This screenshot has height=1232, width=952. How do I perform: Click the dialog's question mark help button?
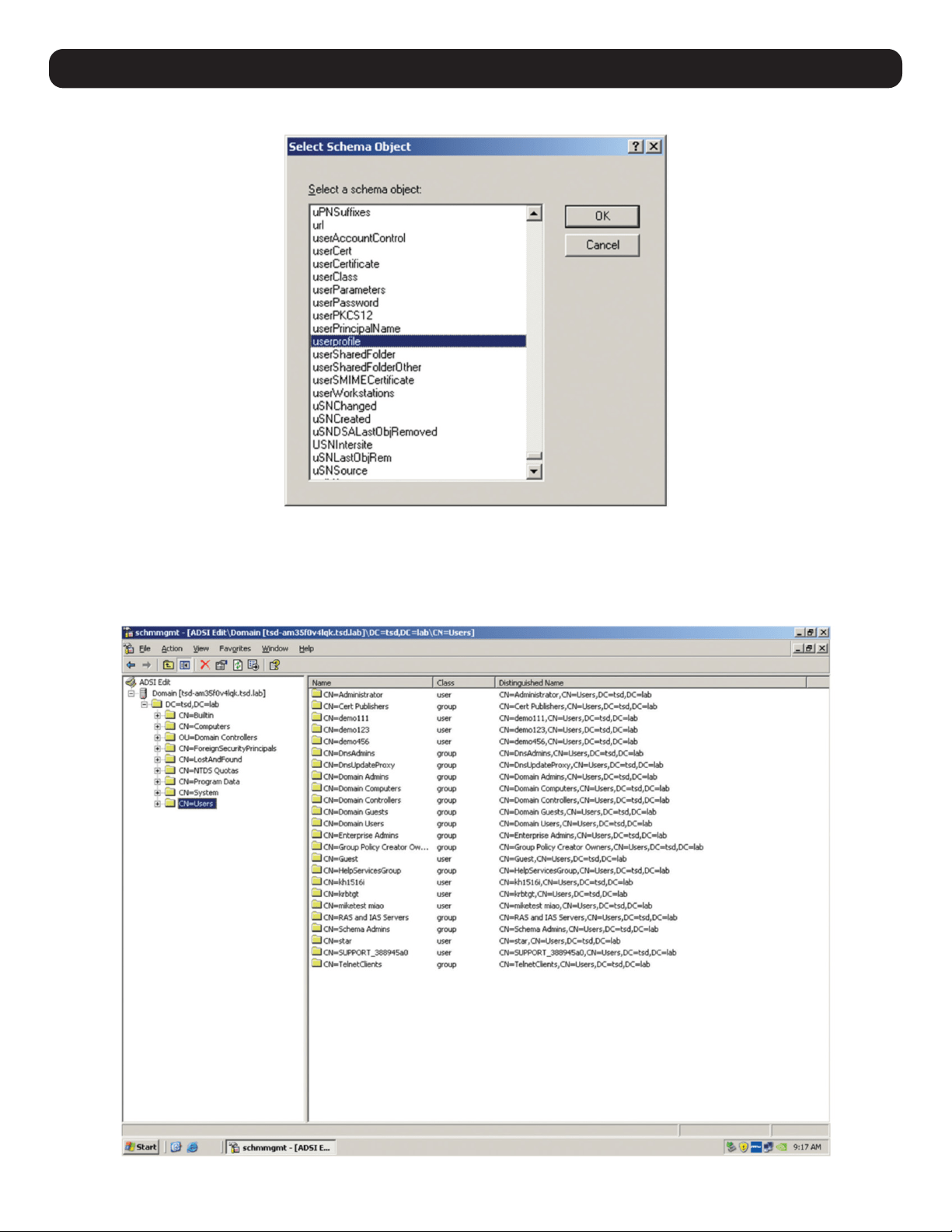tap(636, 146)
